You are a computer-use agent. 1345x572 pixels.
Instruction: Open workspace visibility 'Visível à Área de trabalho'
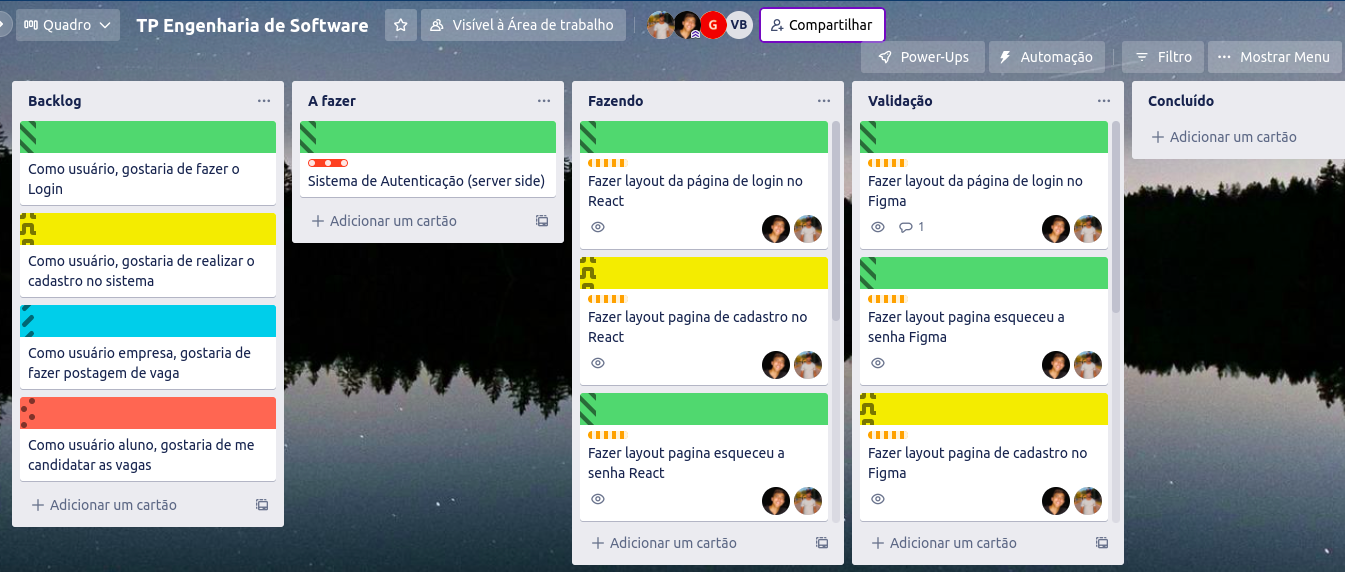pos(523,25)
